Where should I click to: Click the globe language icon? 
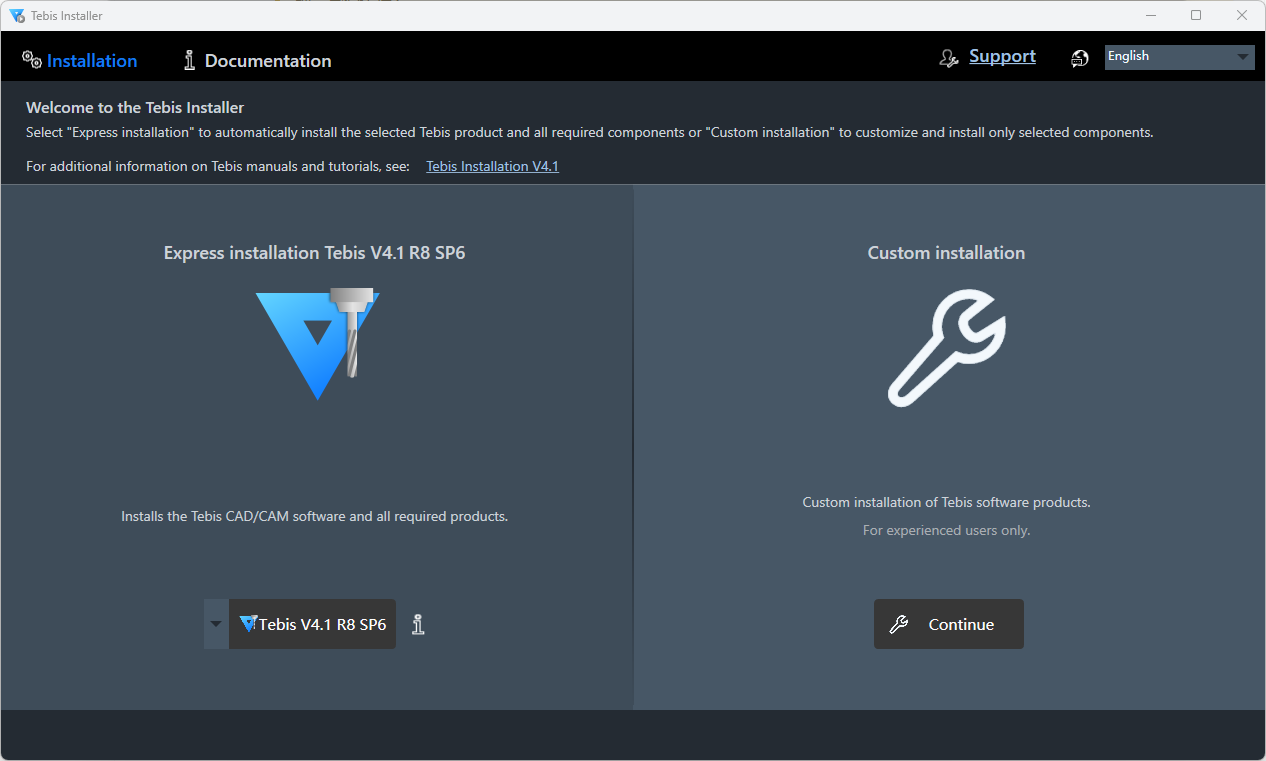(1080, 59)
